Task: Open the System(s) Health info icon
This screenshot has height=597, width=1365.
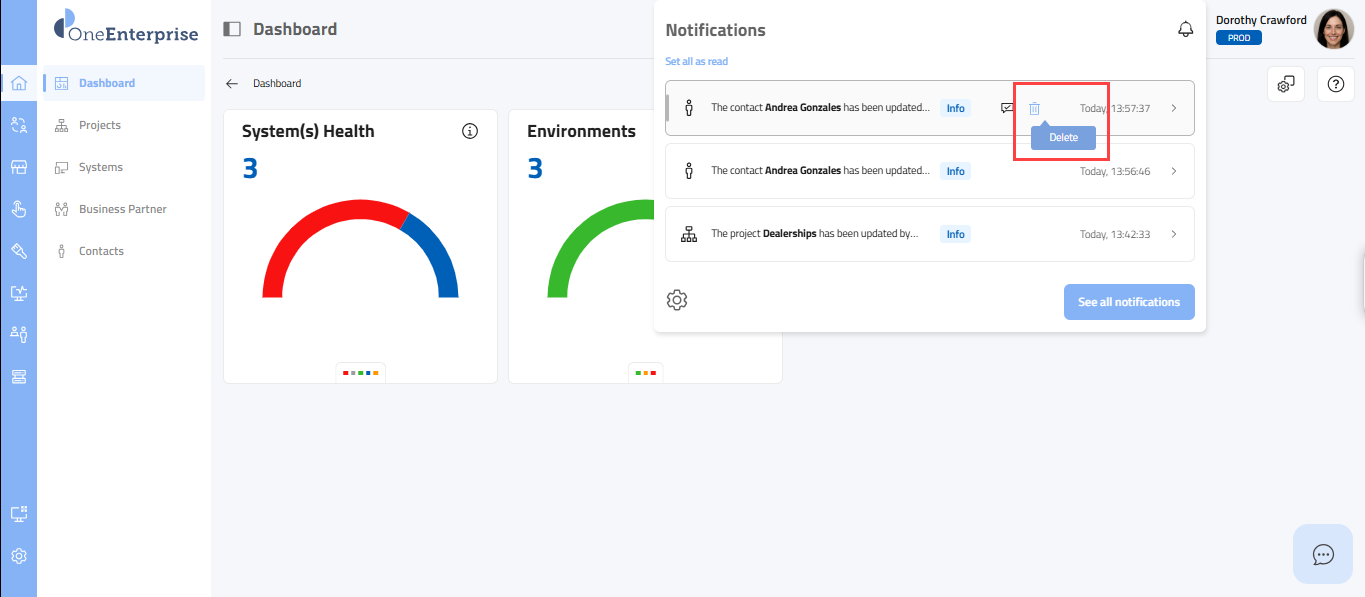Action: point(470,132)
